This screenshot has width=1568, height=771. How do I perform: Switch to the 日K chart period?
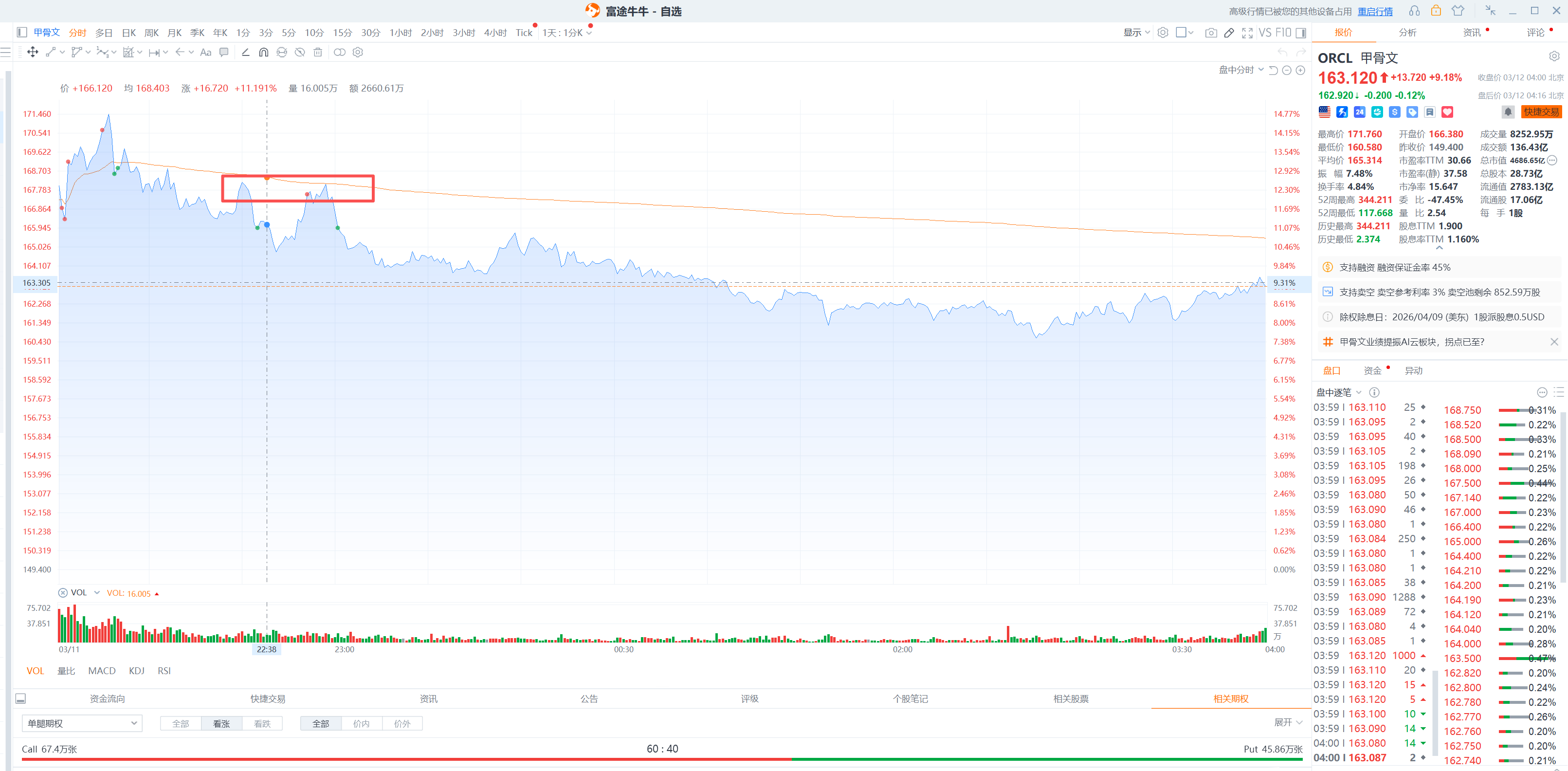tap(128, 33)
